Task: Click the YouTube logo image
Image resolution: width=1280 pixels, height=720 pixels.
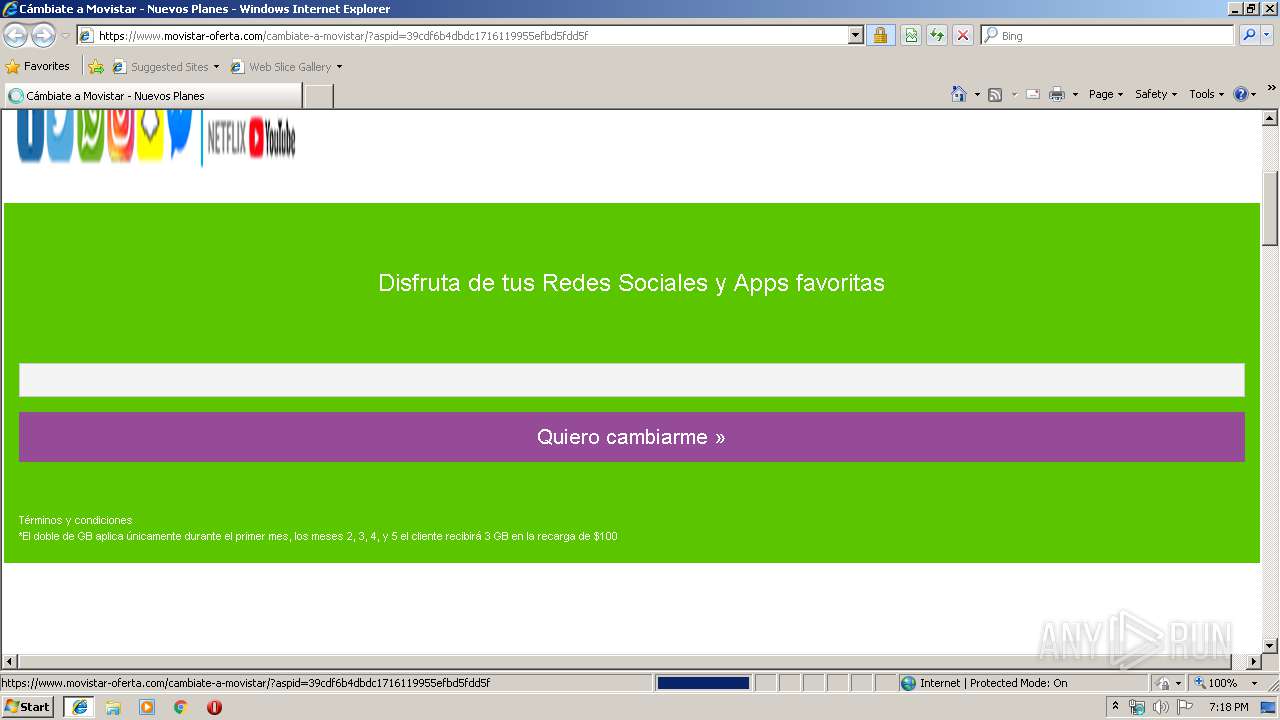Action: click(272, 138)
